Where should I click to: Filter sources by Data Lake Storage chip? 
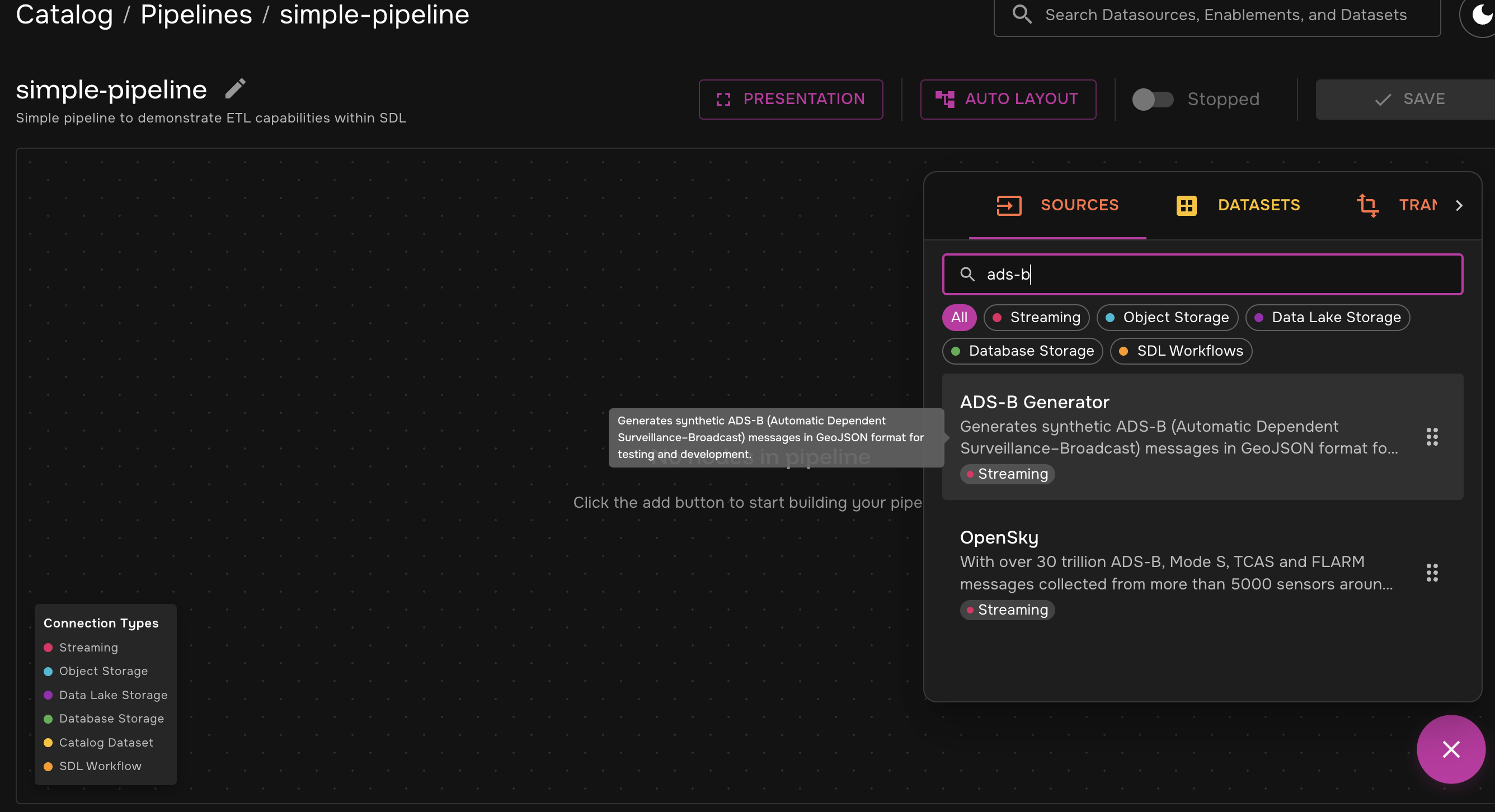pos(1327,317)
